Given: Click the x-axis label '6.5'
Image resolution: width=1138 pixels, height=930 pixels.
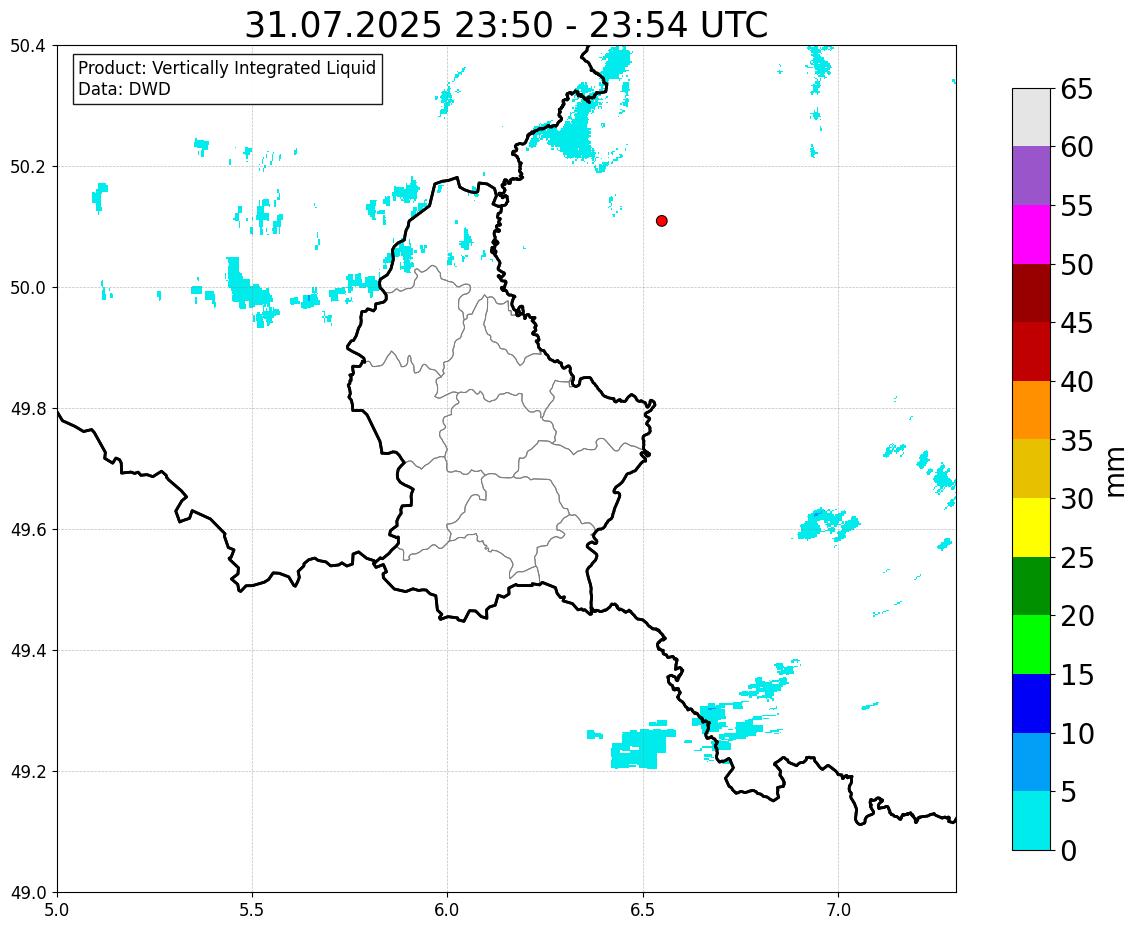Looking at the screenshot, I should tap(643, 910).
